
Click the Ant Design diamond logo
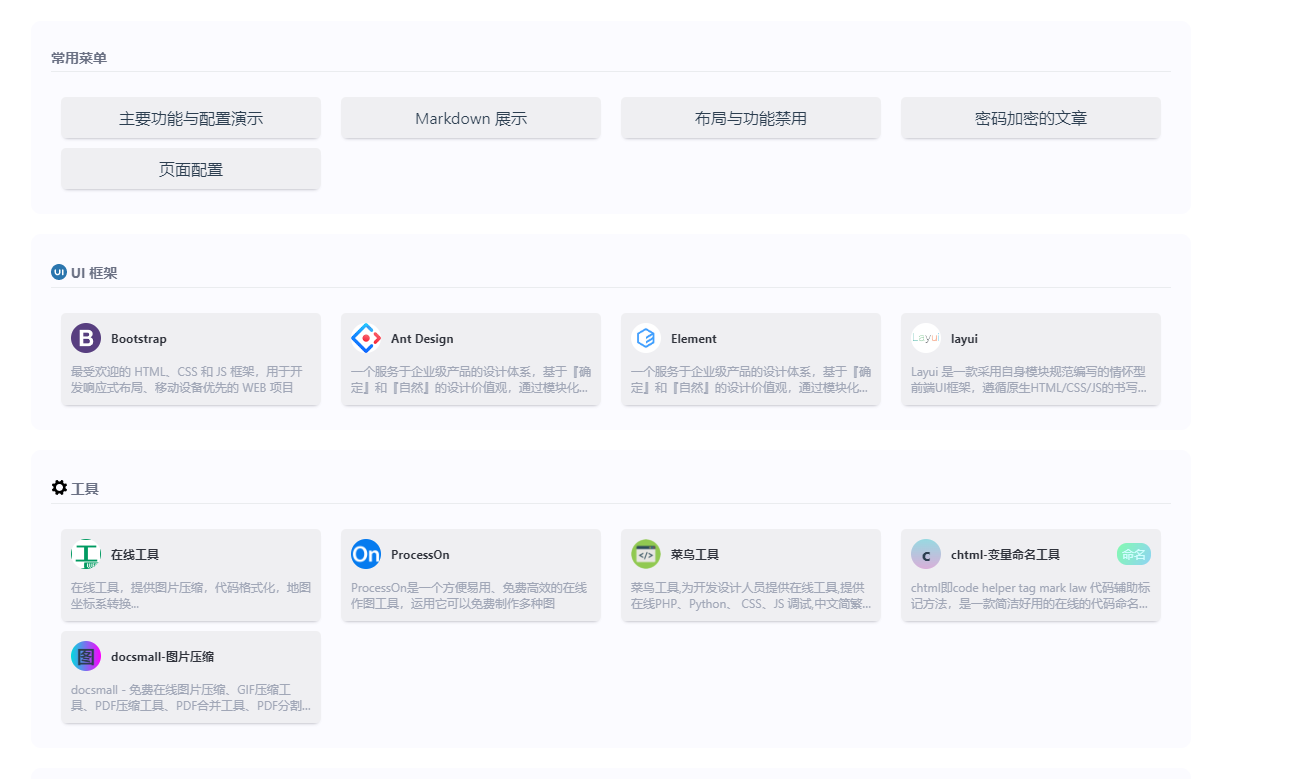(366, 338)
